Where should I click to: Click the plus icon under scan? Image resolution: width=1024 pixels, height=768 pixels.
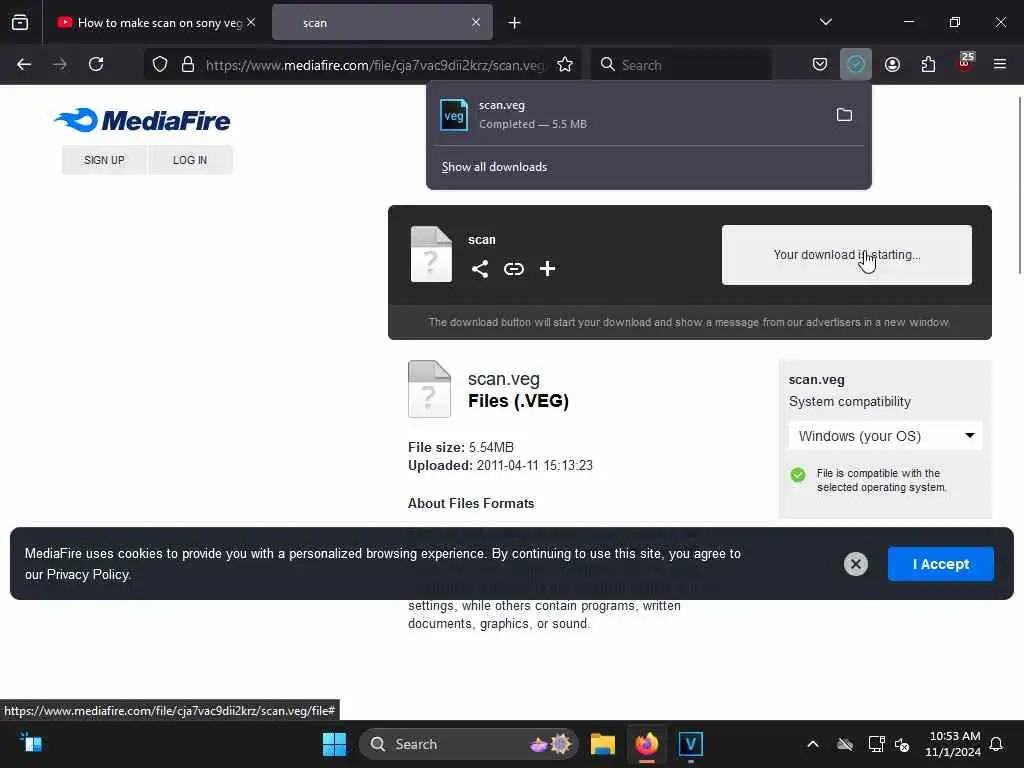pos(547,268)
